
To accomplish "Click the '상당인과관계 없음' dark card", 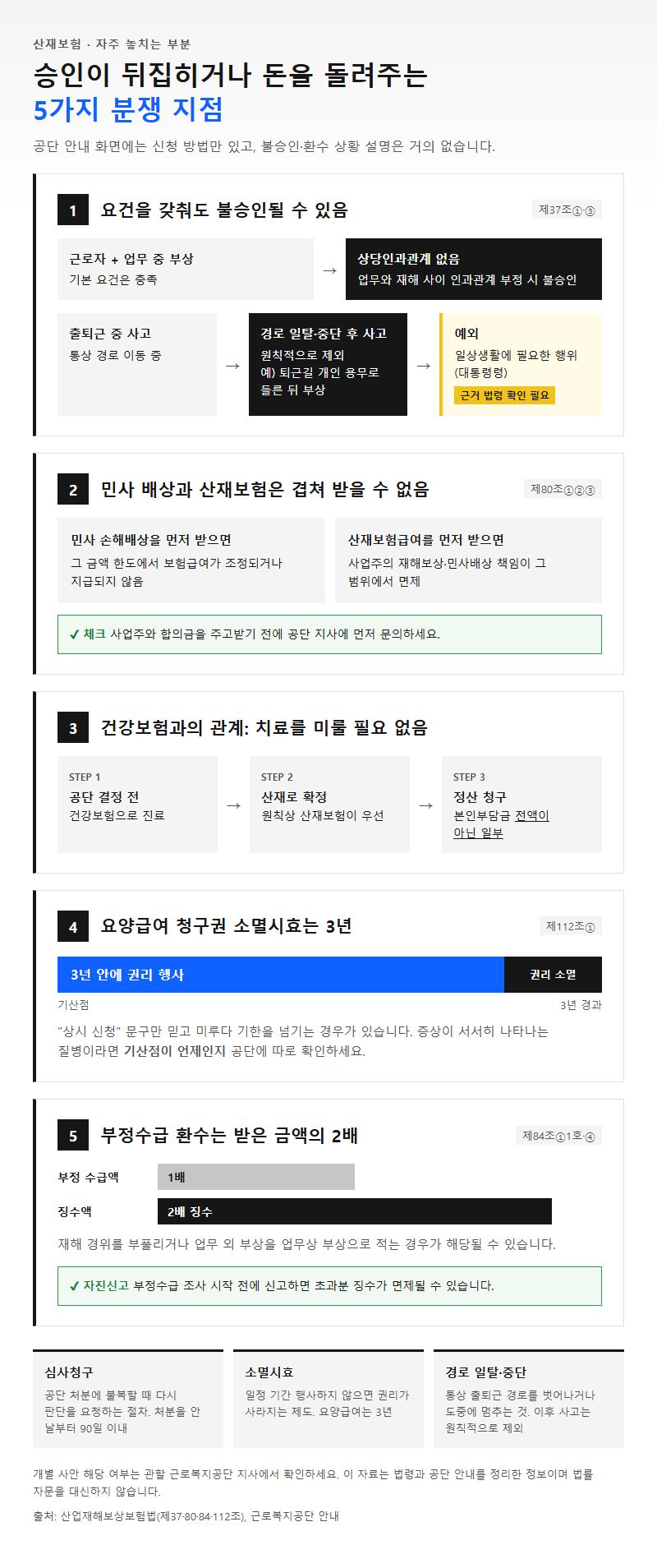I will 474,269.
